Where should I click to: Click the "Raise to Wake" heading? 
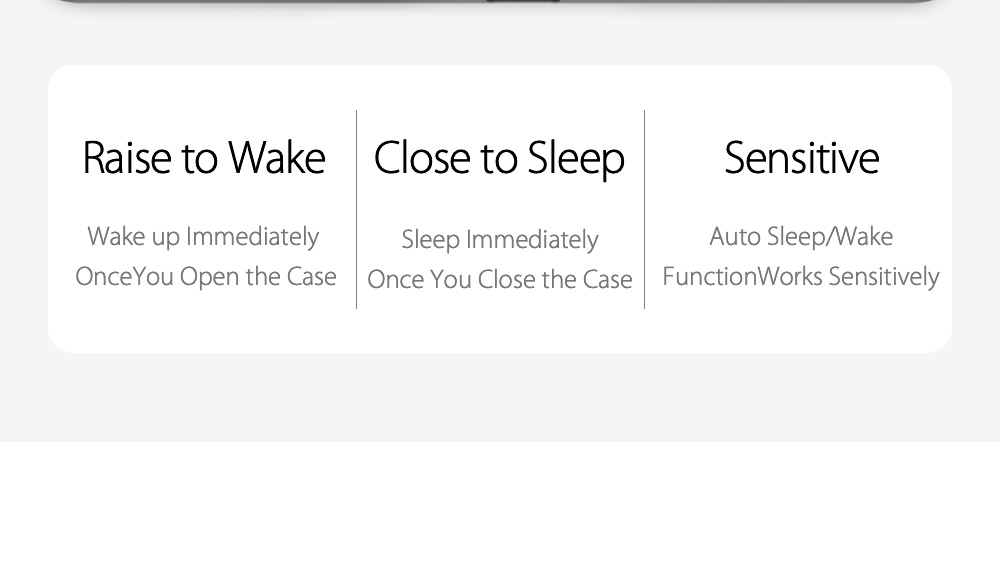[204, 158]
